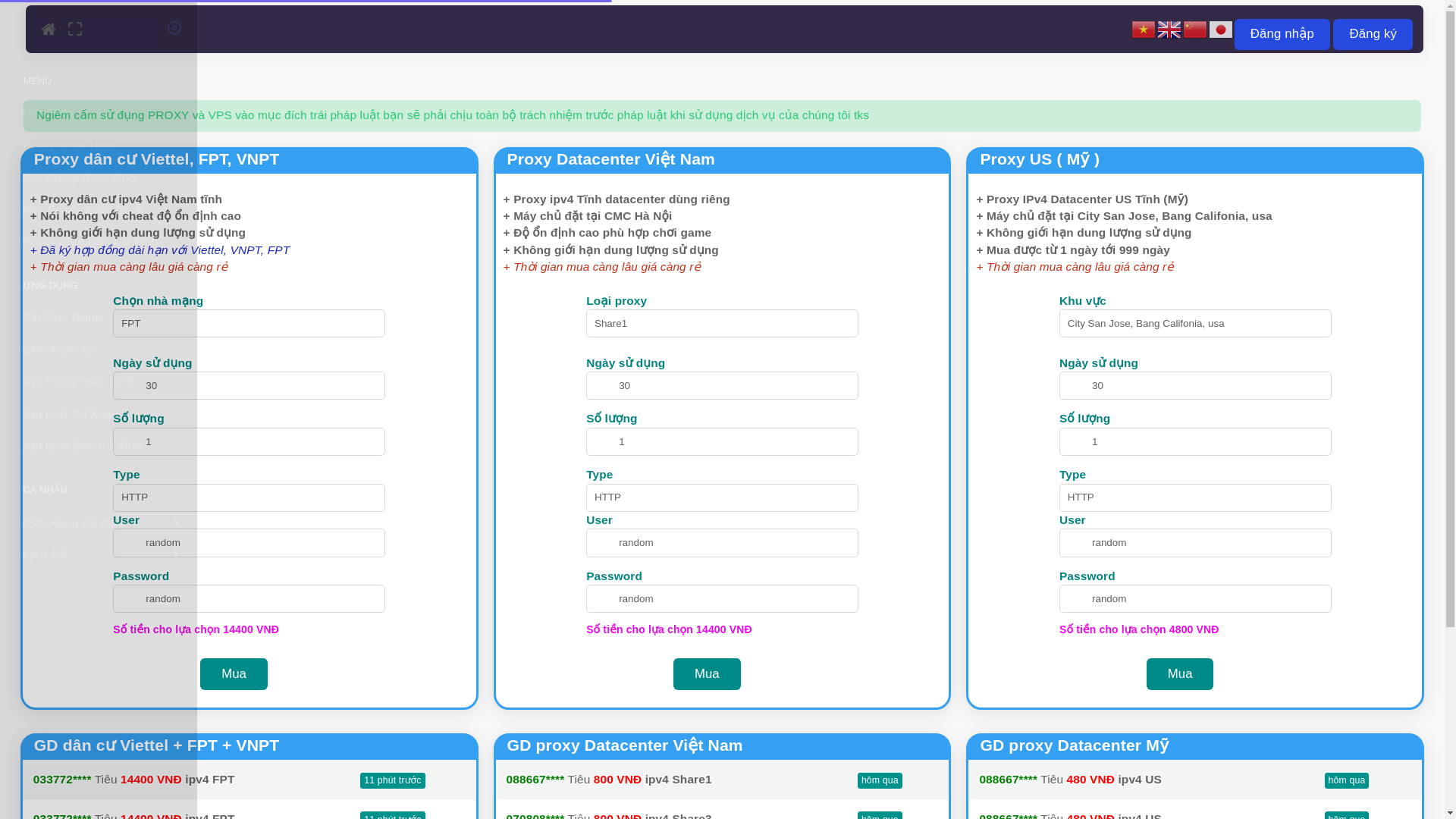Screen dimensions: 1456x819
Task: Click the legal warning notice banner text
Action: click(453, 115)
